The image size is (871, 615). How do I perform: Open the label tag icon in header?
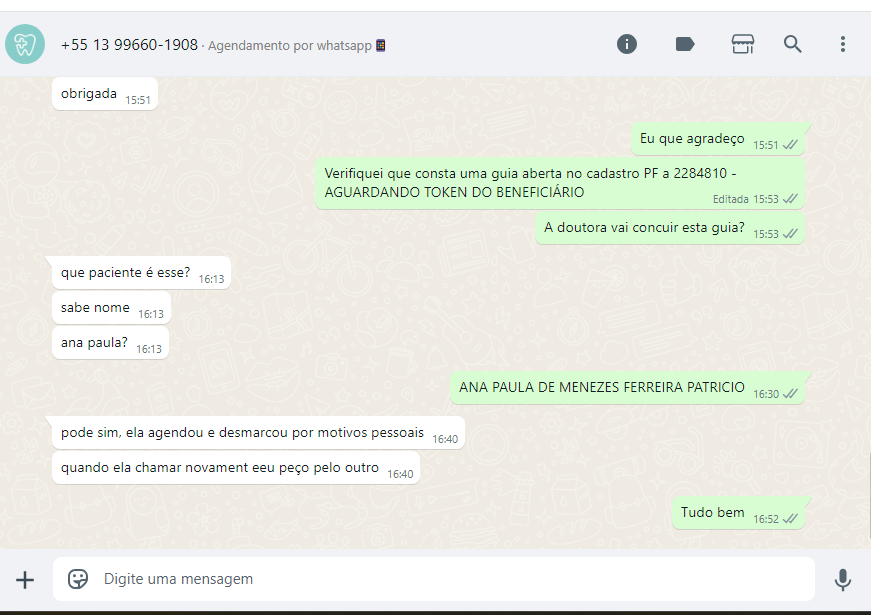coord(685,44)
